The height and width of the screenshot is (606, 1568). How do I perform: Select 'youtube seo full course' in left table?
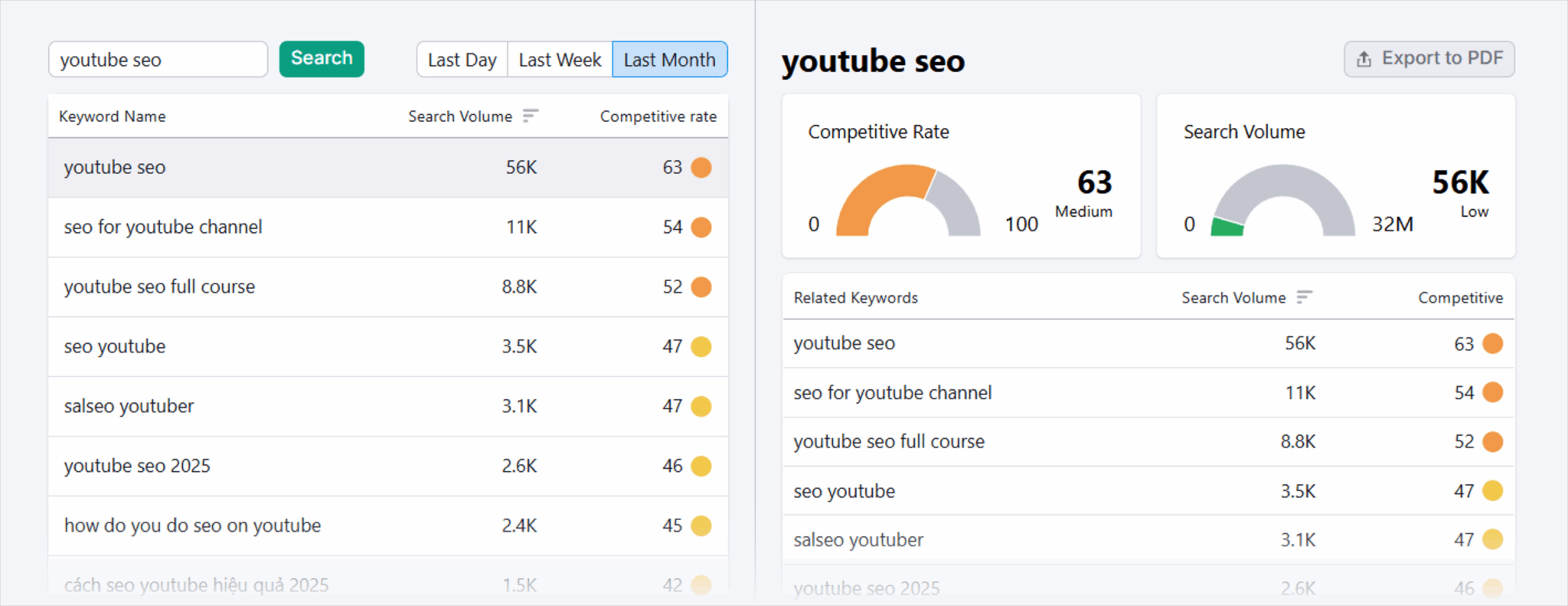pos(388,287)
